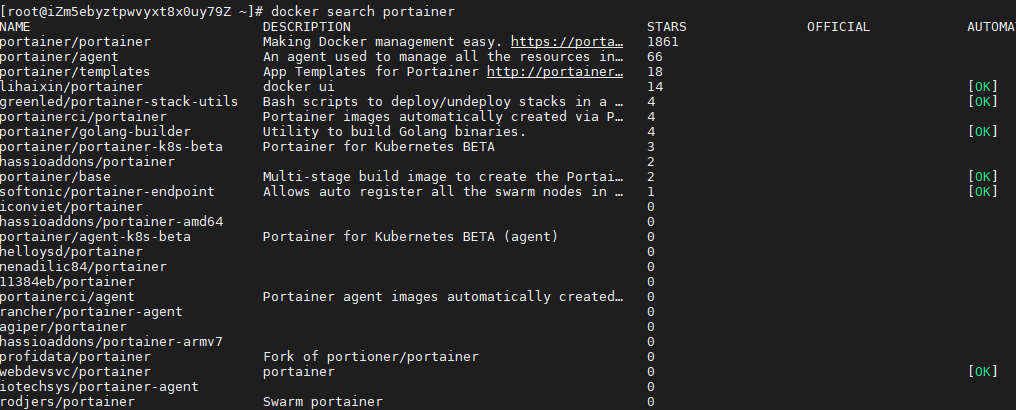Click the 14 stars value for lihaixin

click(x=654, y=87)
